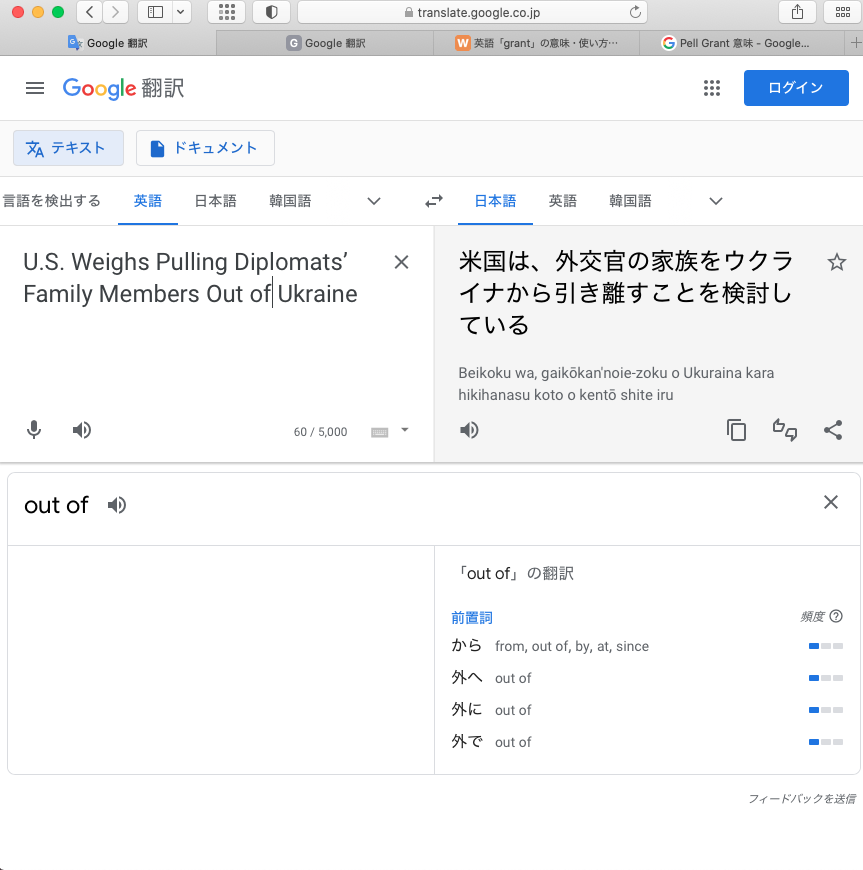863x870 pixels.
Task: Expand the source language list
Action: [374, 201]
